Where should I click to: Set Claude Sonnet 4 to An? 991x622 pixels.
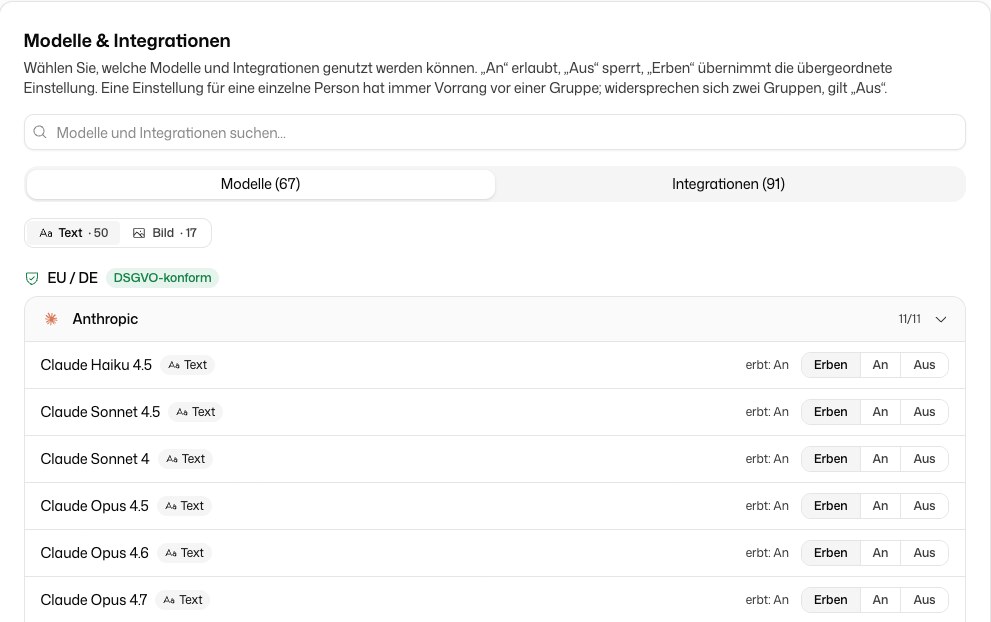click(880, 459)
